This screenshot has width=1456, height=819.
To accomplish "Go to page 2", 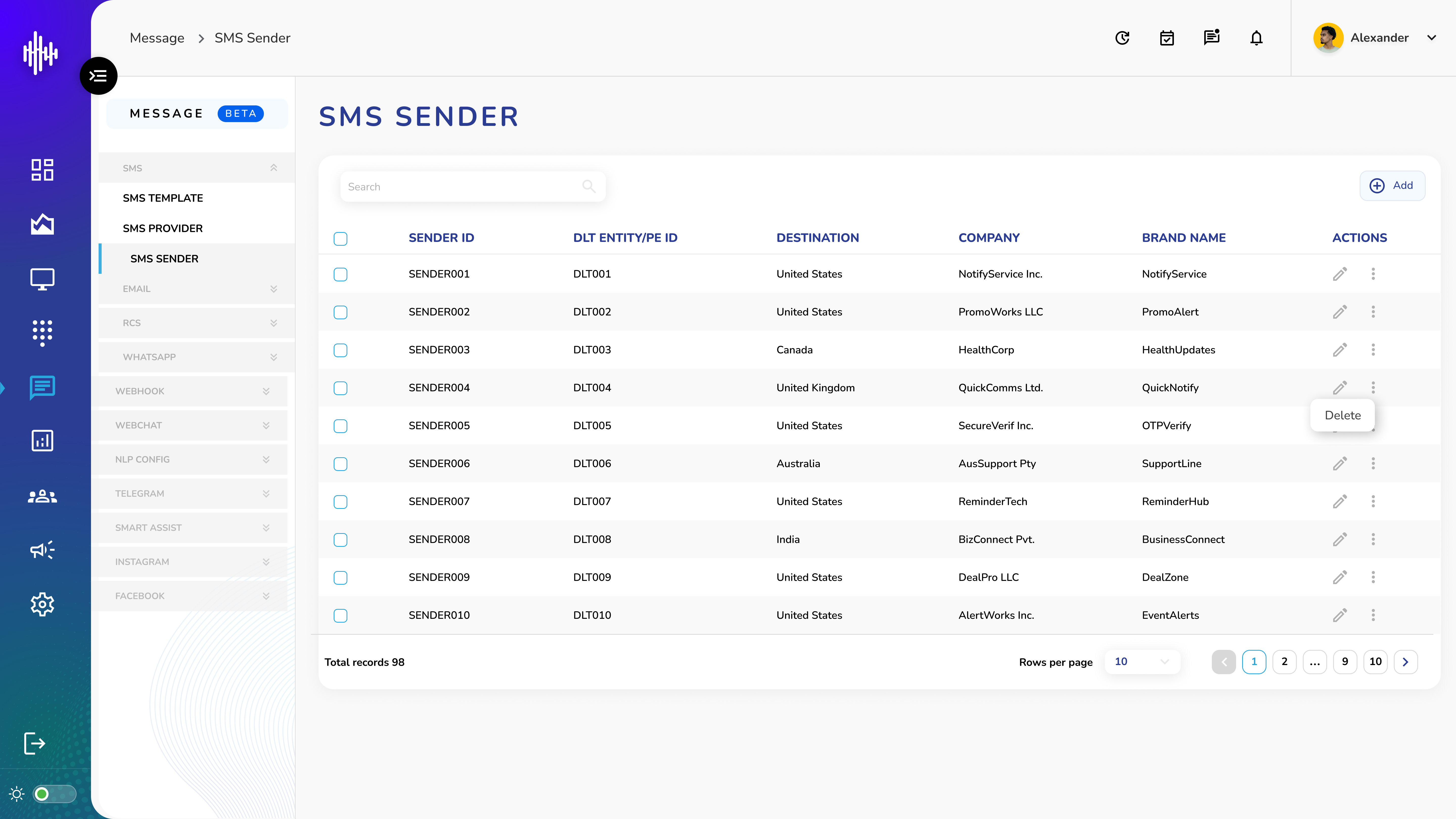I will pyautogui.click(x=1284, y=661).
